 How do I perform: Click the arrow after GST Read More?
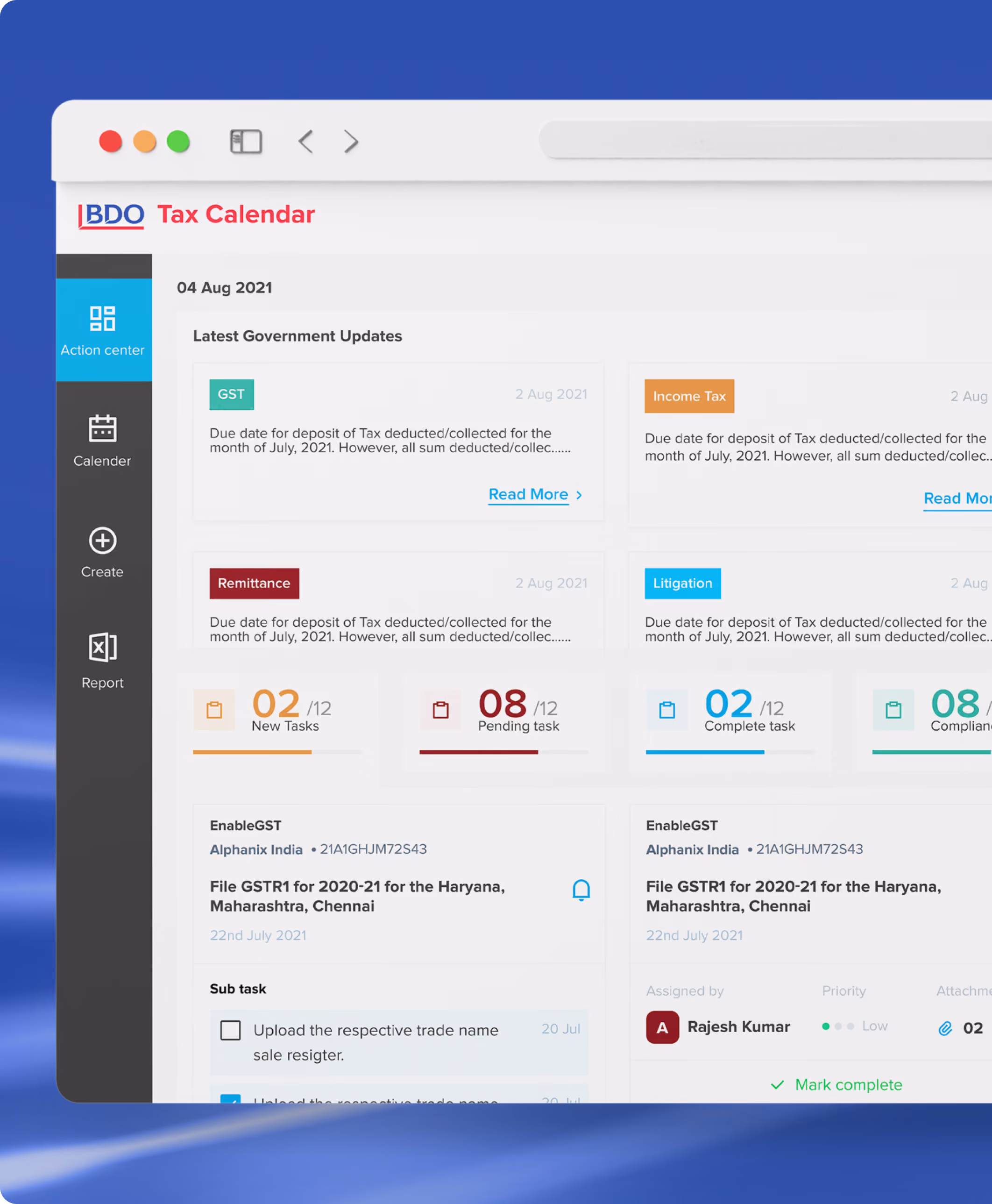tap(579, 495)
